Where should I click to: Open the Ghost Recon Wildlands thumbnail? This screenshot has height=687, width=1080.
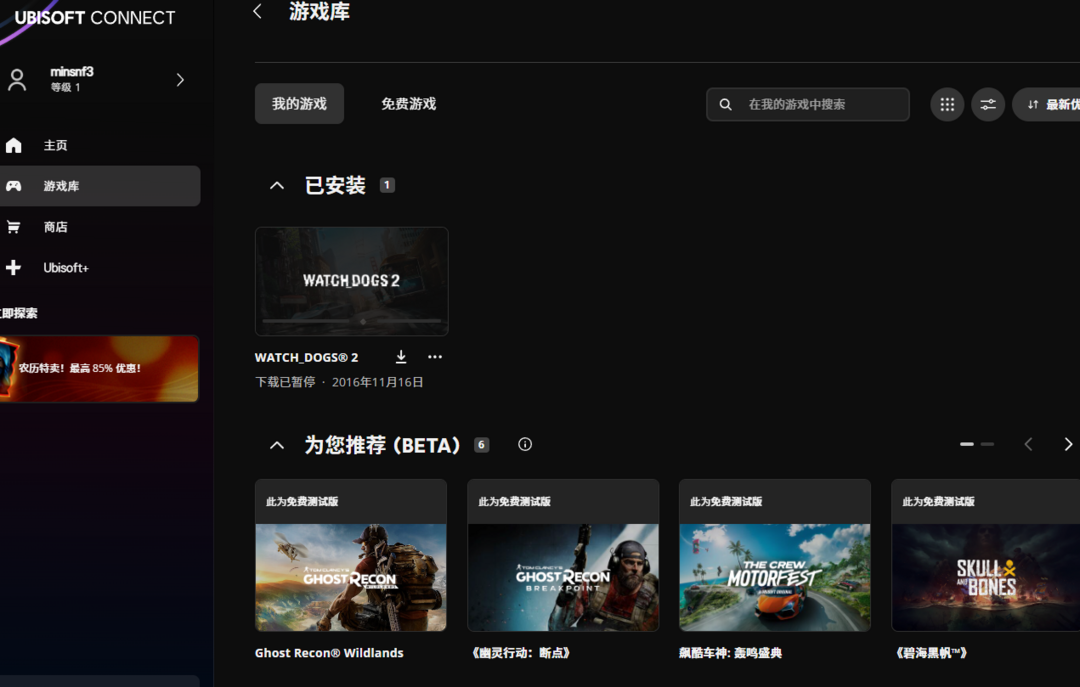click(351, 577)
